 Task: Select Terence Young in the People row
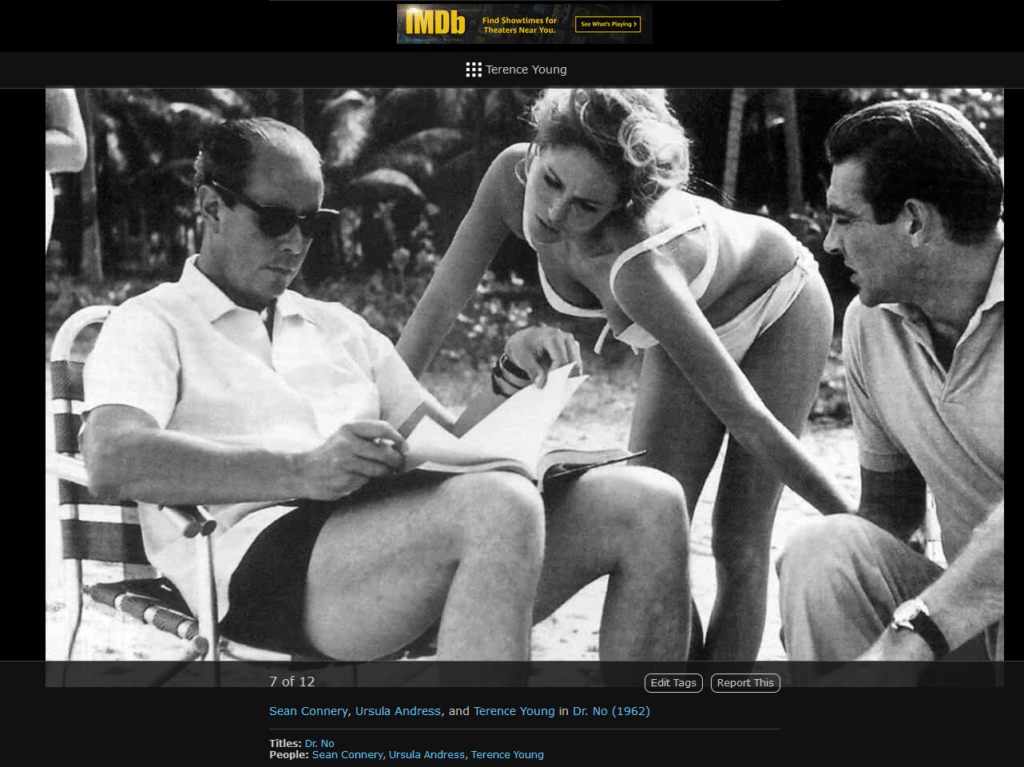(x=507, y=755)
